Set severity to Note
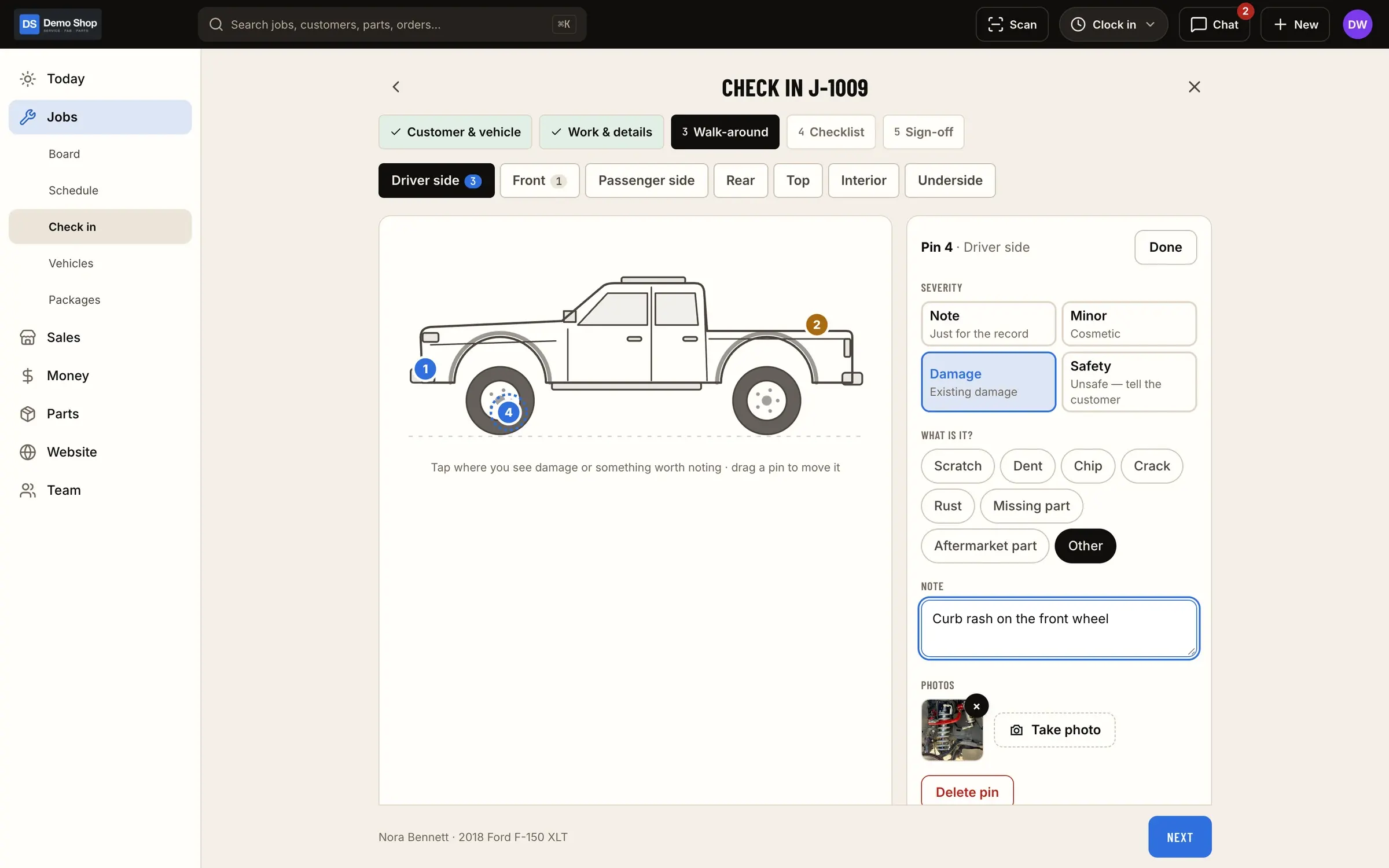The width and height of the screenshot is (1389, 868). click(988, 324)
